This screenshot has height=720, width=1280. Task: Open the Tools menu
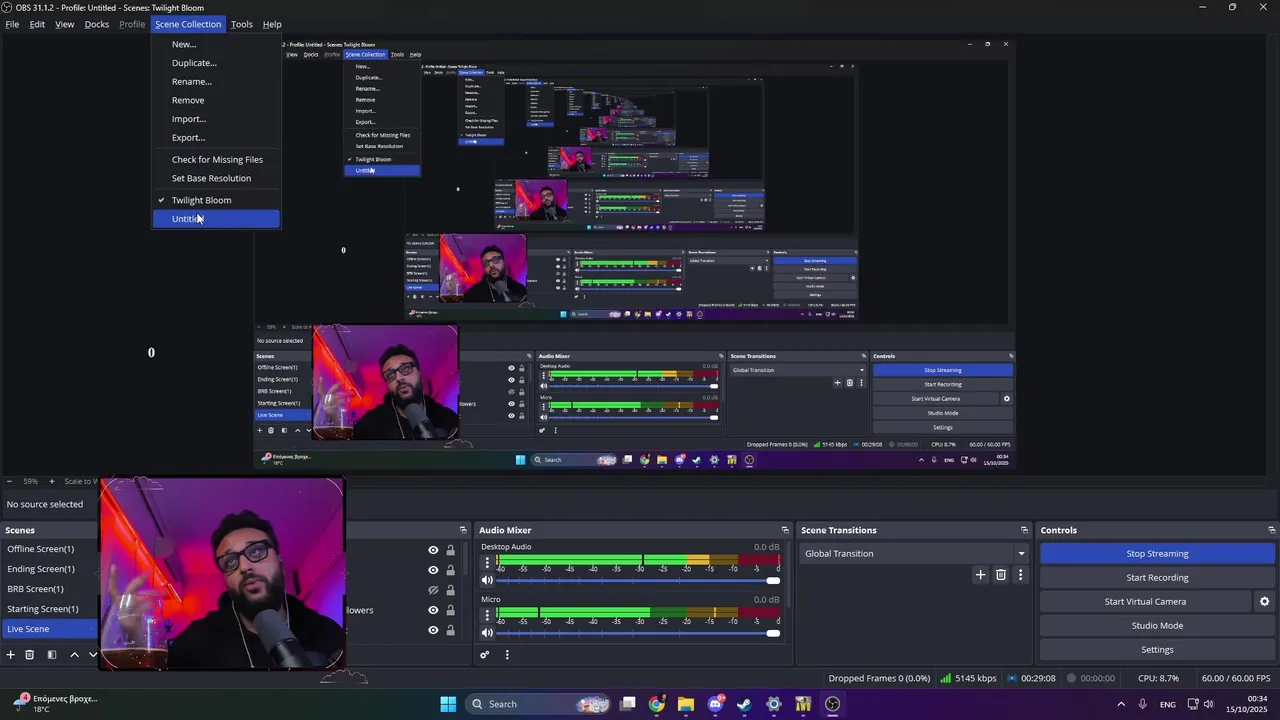pos(242,24)
